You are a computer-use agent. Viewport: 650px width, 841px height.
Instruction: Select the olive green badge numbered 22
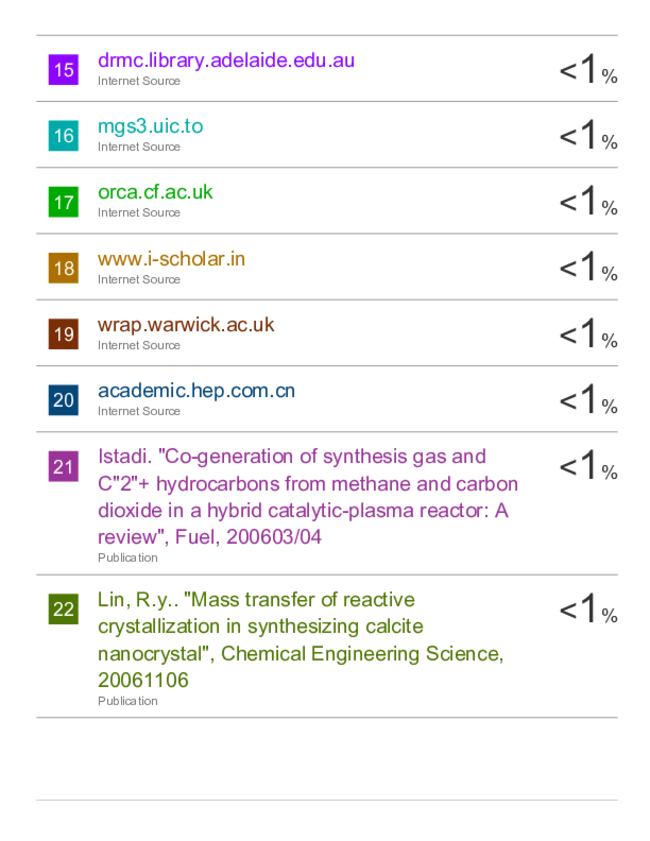(x=63, y=609)
